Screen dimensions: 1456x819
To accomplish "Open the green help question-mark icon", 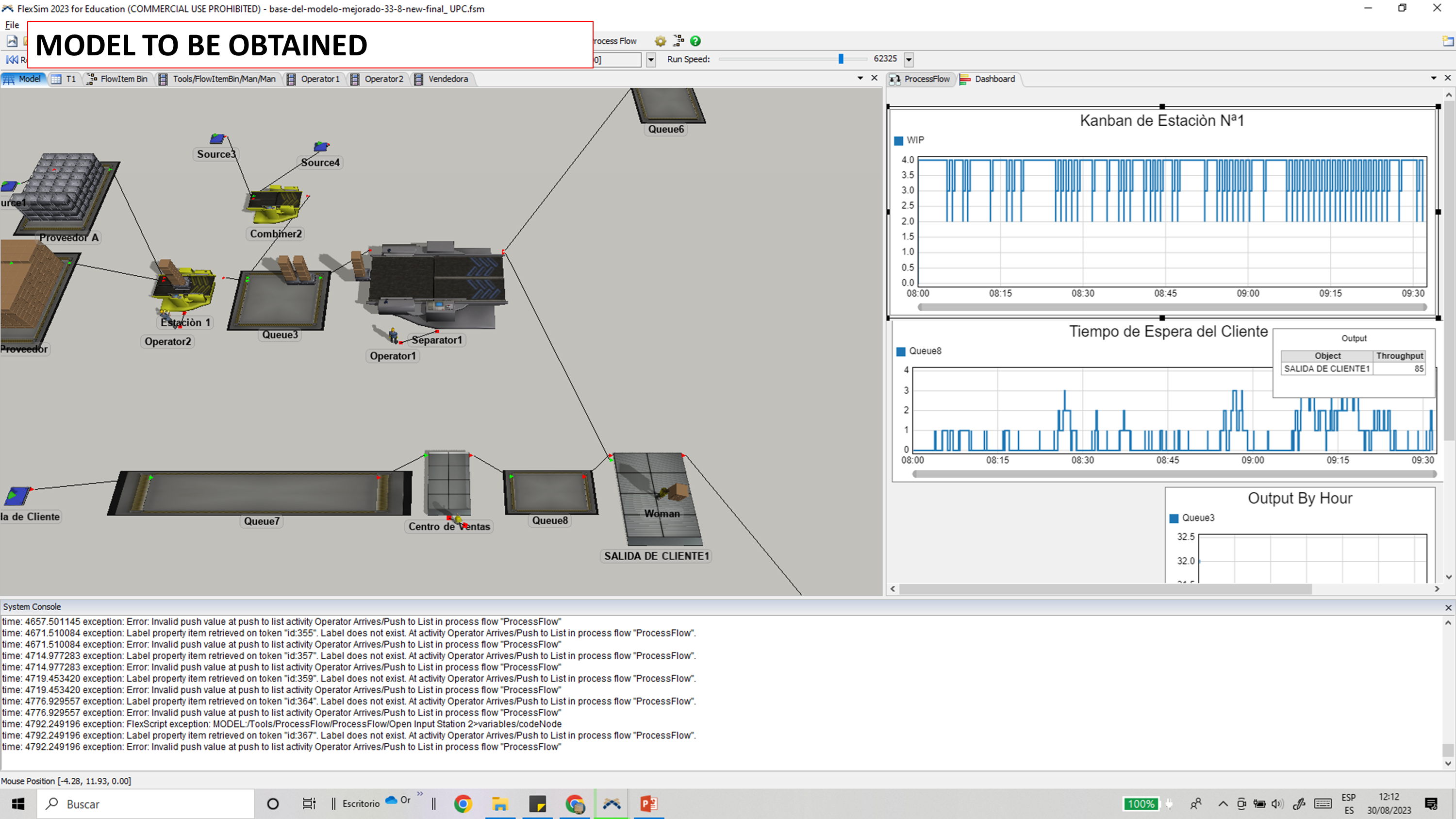I will tap(695, 41).
